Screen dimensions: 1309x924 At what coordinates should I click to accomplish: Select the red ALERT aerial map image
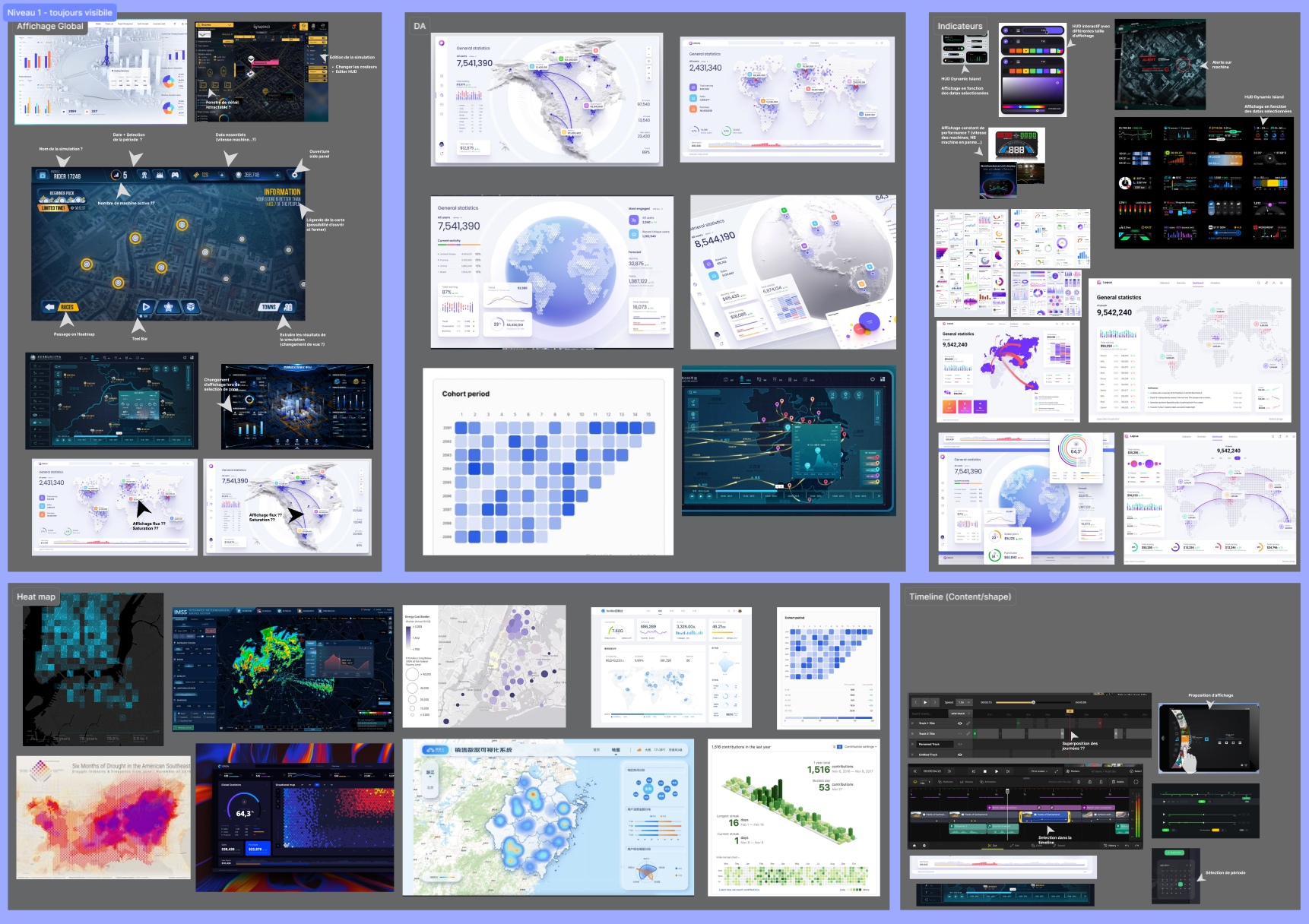(x=1160, y=65)
